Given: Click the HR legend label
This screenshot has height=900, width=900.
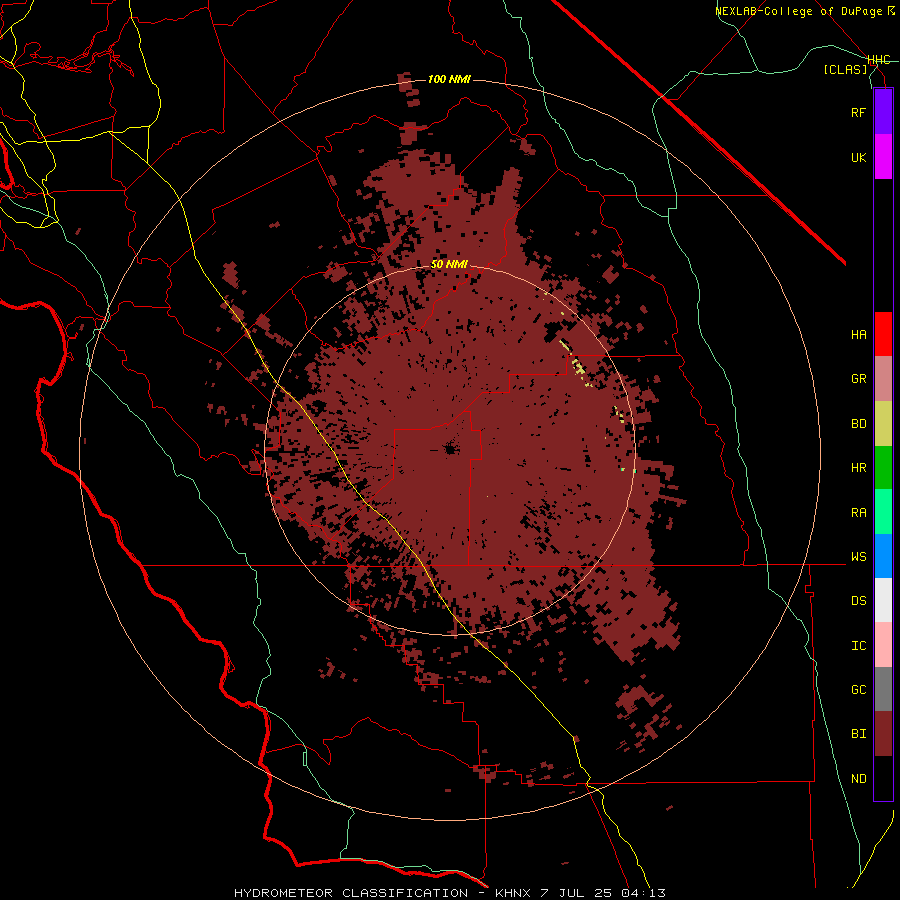Looking at the screenshot, I should (859, 468).
